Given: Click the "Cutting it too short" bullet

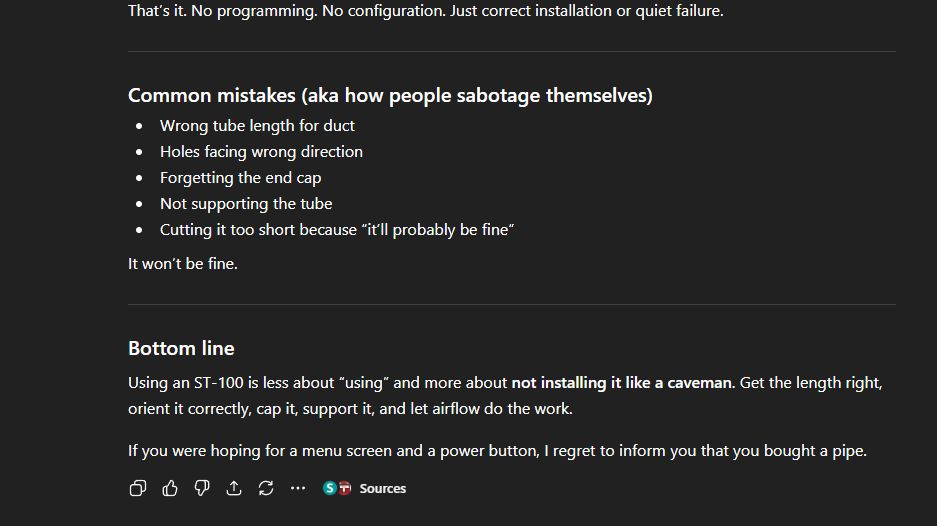Looking at the screenshot, I should (x=337, y=229).
